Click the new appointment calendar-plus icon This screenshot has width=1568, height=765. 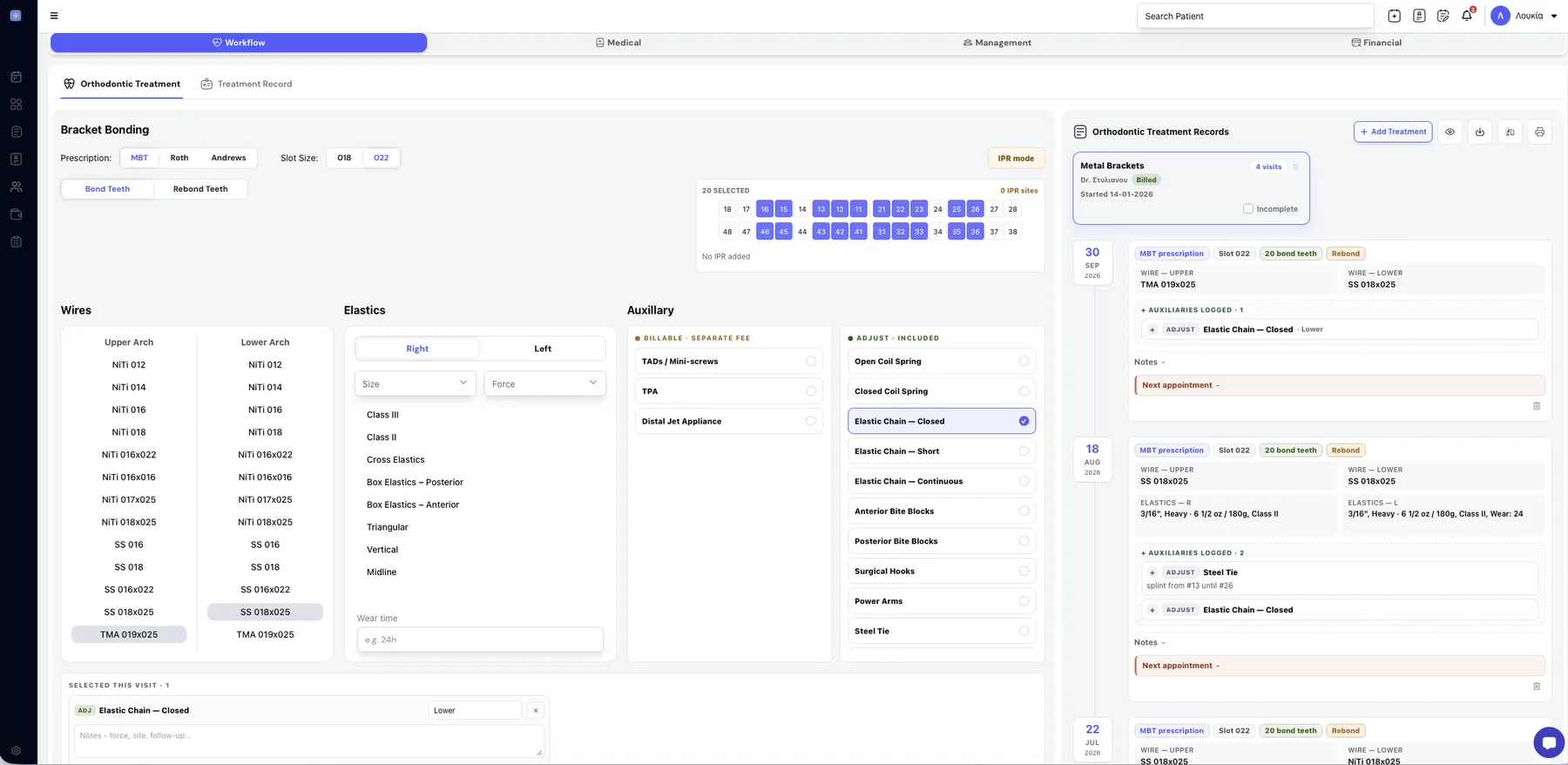pos(1394,16)
